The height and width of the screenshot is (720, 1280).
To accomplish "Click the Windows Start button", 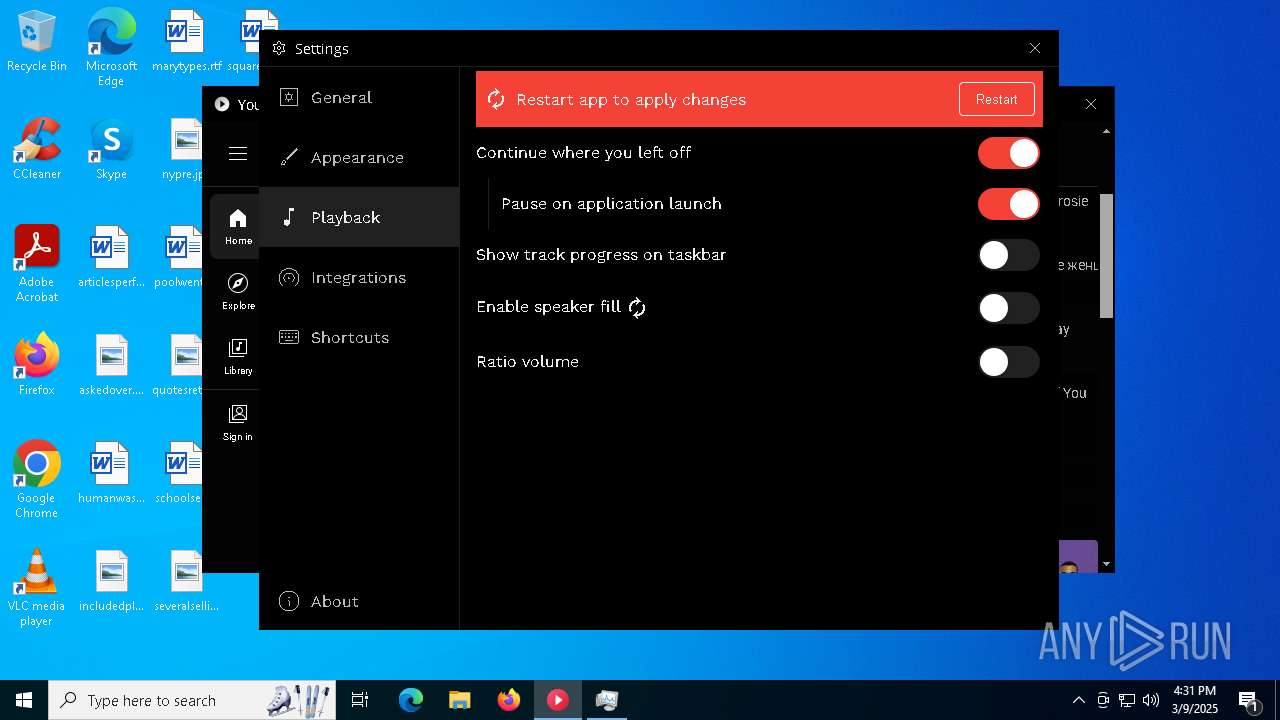I will coord(24,700).
